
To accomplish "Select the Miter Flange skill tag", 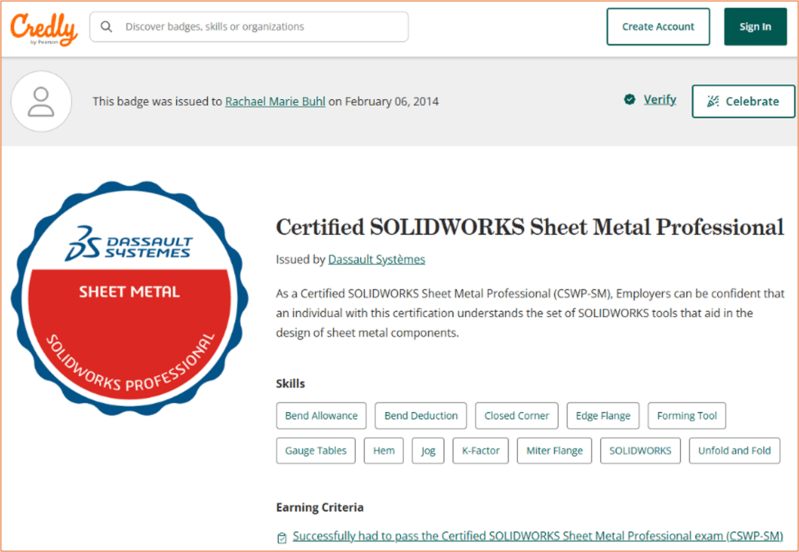I will pyautogui.click(x=554, y=451).
